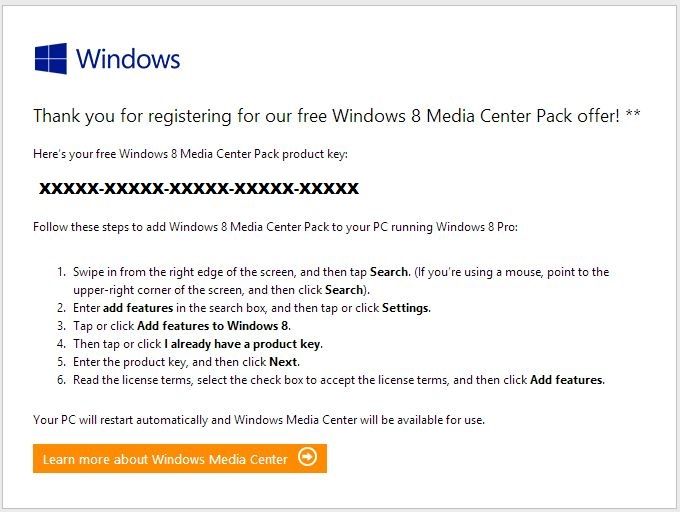This screenshot has width=680, height=512.
Task: Click bold 'Add features' in step 6
Action: pos(567,380)
